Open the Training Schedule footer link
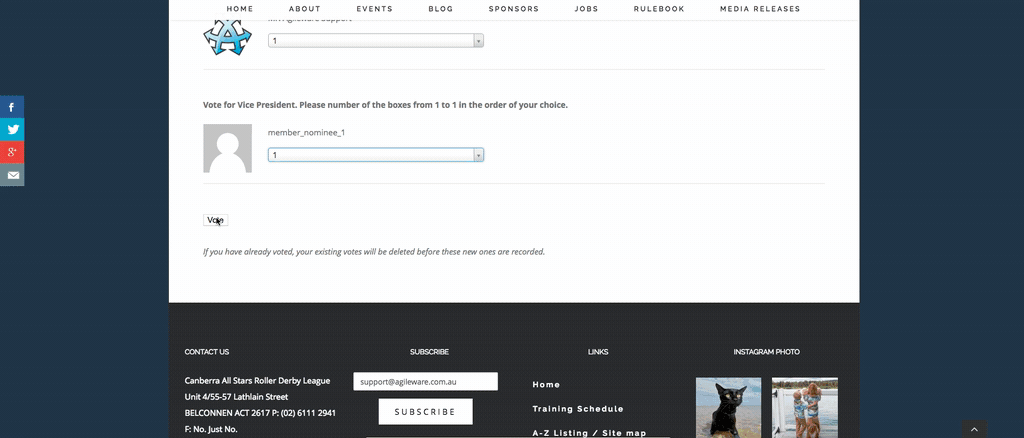1024x438 pixels. [577, 409]
